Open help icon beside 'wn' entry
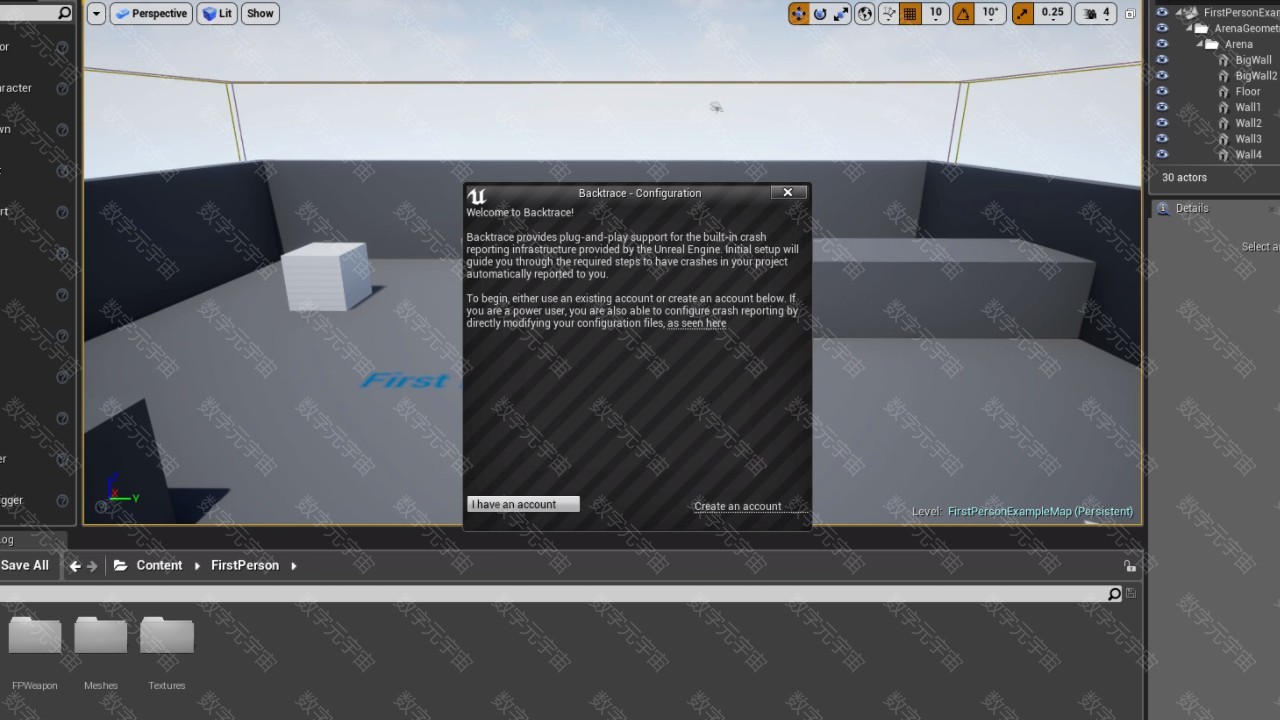Image resolution: width=1280 pixels, height=720 pixels. (62, 130)
